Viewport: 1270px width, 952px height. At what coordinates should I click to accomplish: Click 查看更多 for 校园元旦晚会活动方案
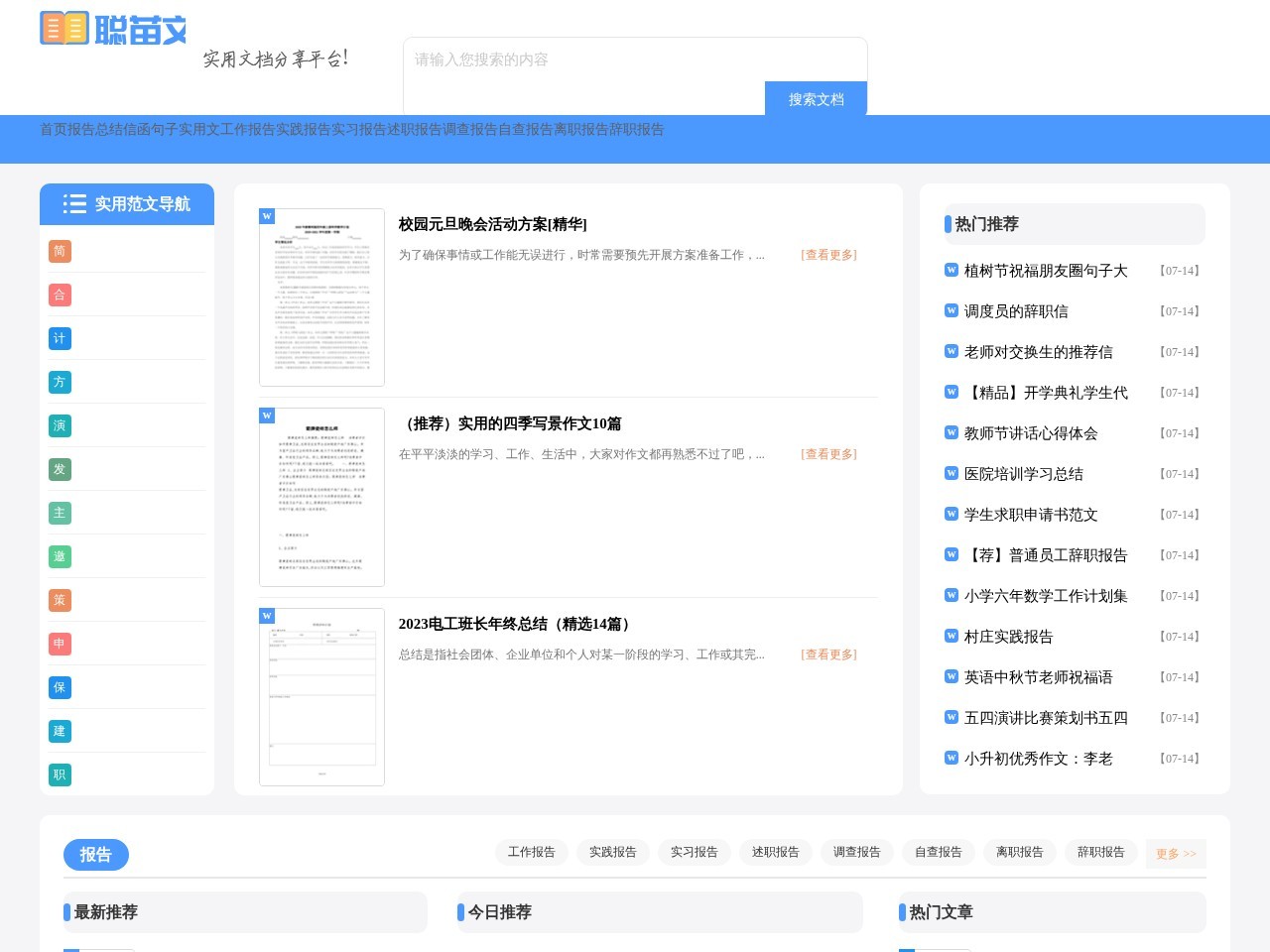[828, 255]
